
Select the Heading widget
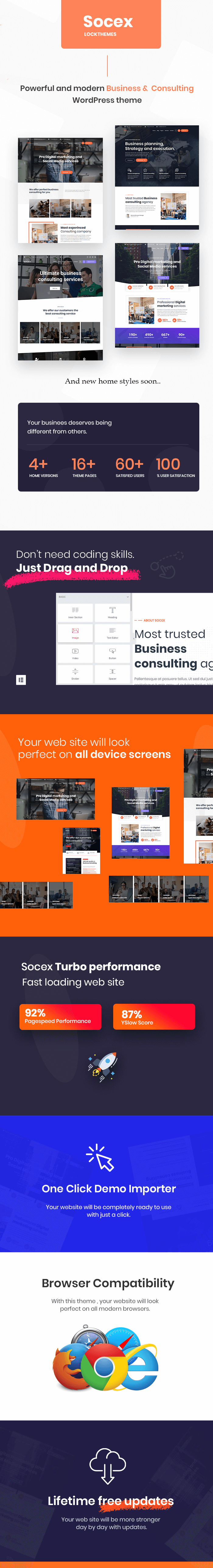pos(112,612)
